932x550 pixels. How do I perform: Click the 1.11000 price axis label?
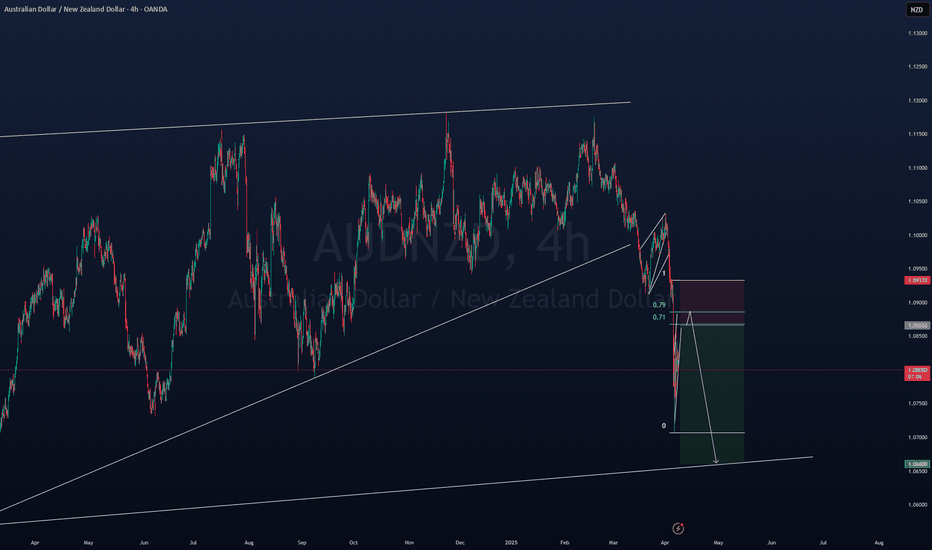coord(917,168)
